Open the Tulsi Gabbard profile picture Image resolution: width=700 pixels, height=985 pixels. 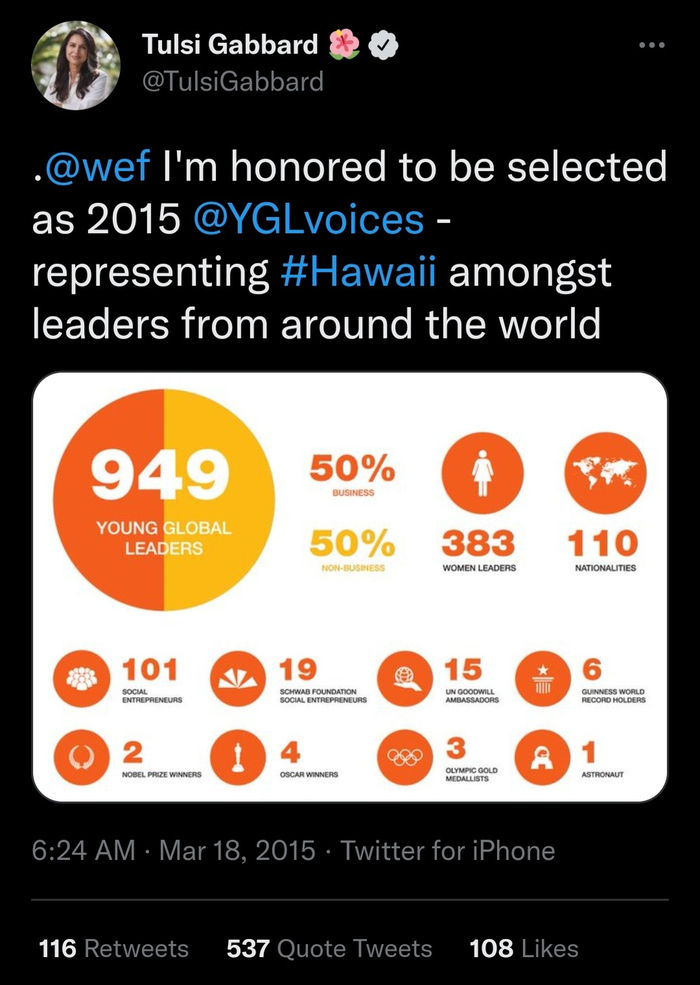point(75,66)
